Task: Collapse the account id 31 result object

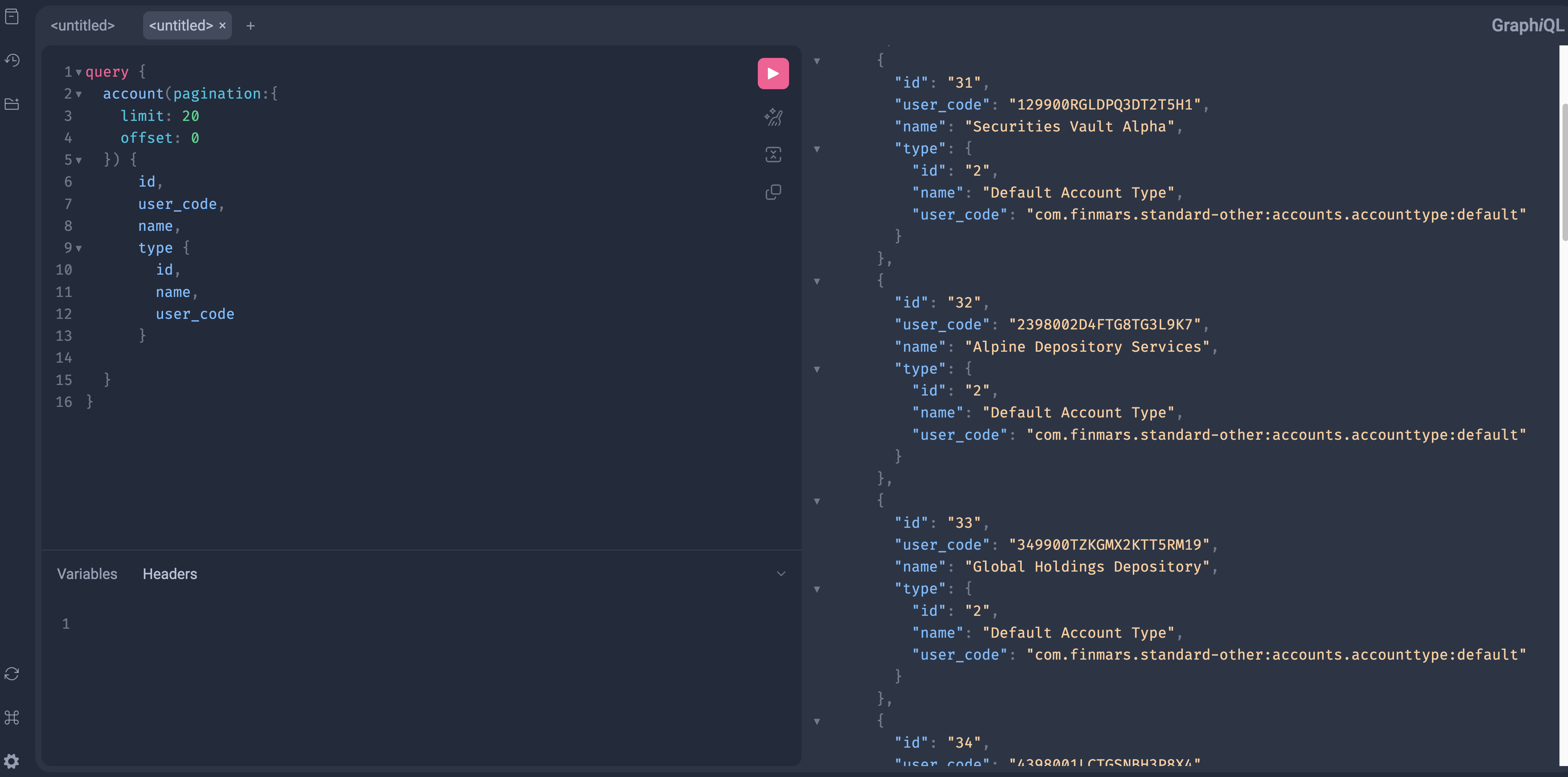Action: tap(817, 61)
